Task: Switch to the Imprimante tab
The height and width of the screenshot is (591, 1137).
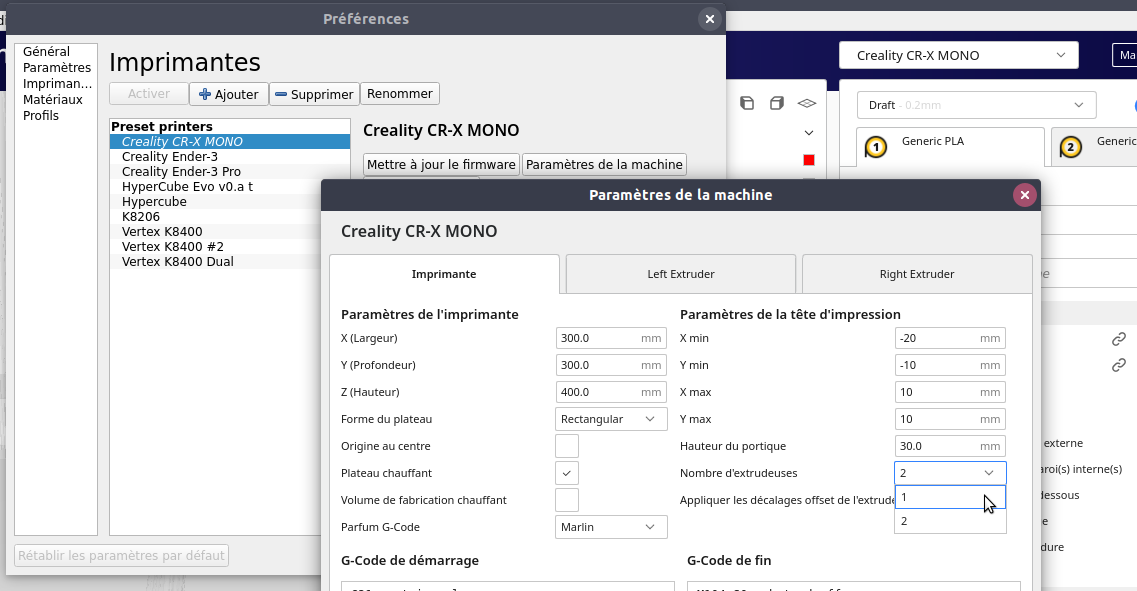Action: 444,274
